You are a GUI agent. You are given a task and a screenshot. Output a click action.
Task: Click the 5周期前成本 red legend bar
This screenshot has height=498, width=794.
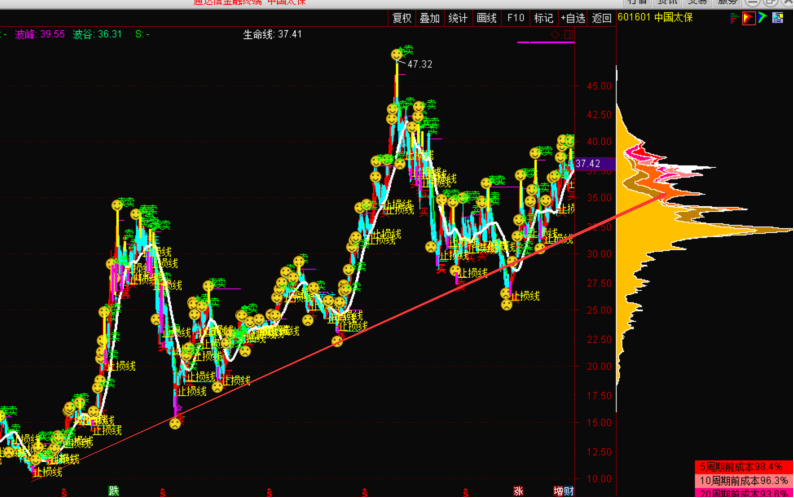[743, 467]
